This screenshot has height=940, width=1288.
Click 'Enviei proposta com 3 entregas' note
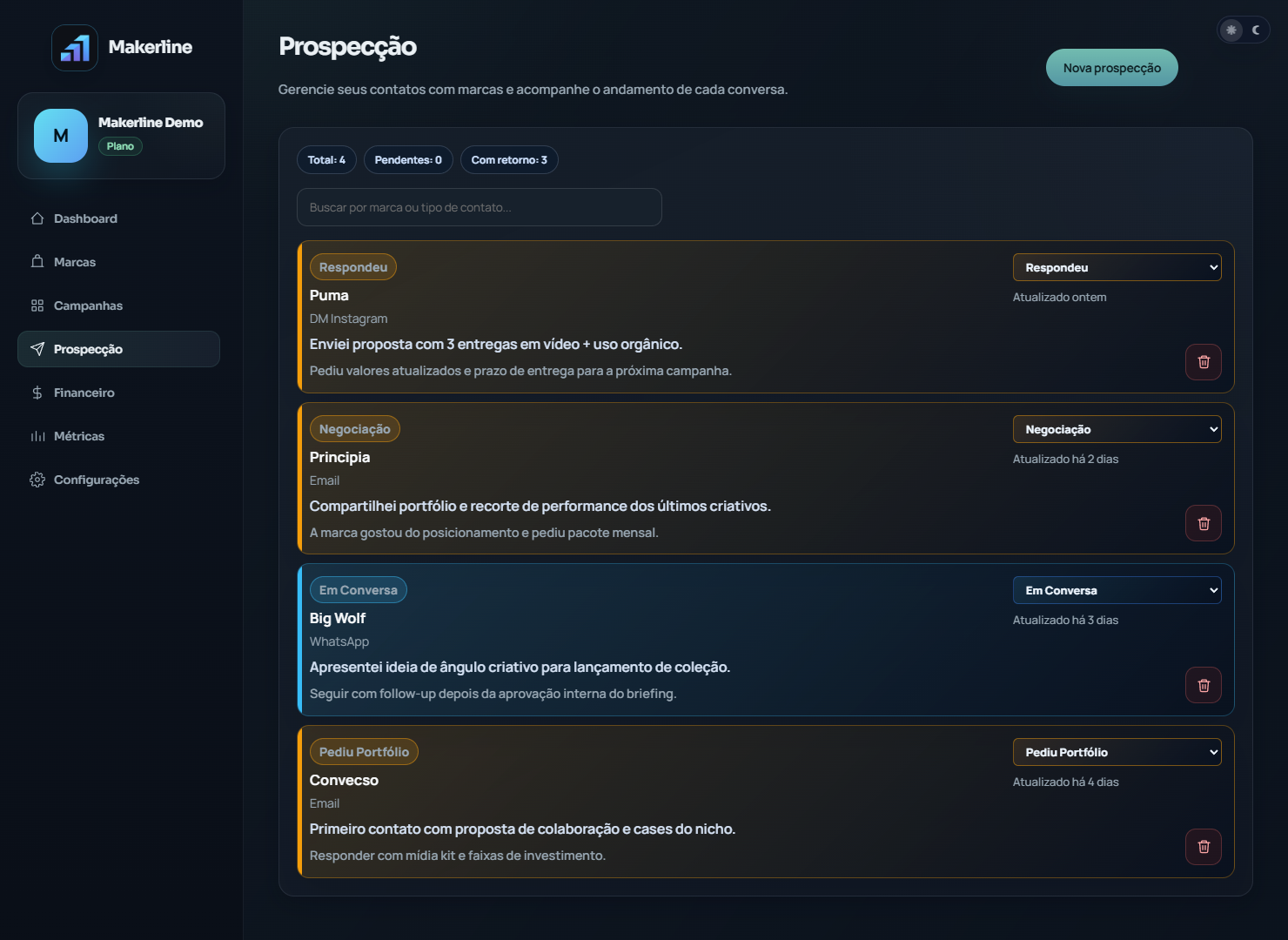pos(496,345)
